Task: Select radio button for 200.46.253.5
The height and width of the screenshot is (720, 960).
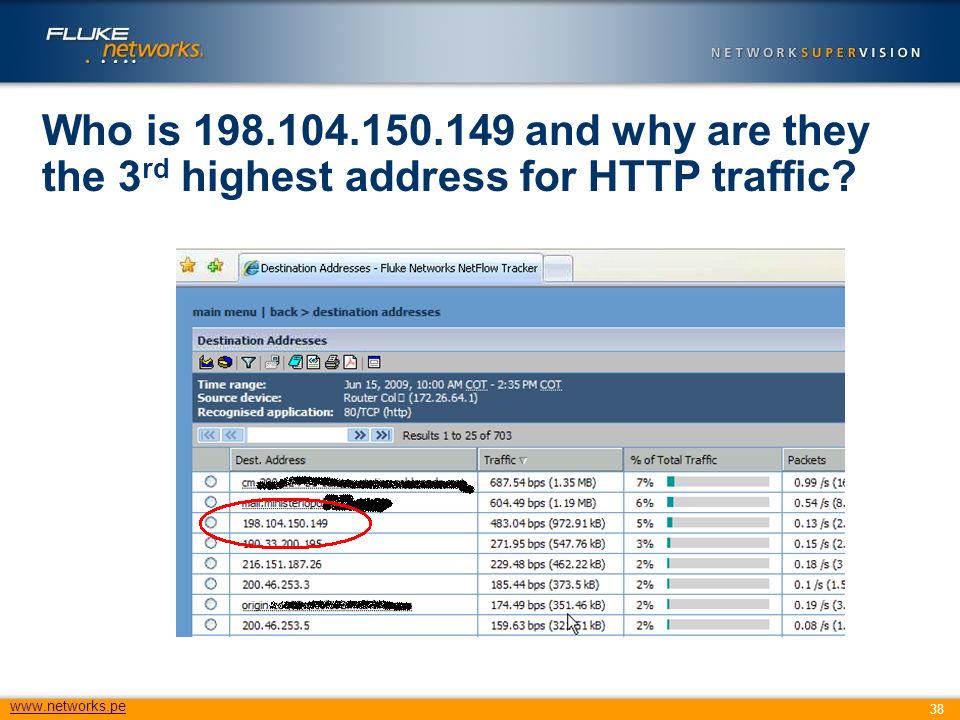Action: click(211, 624)
